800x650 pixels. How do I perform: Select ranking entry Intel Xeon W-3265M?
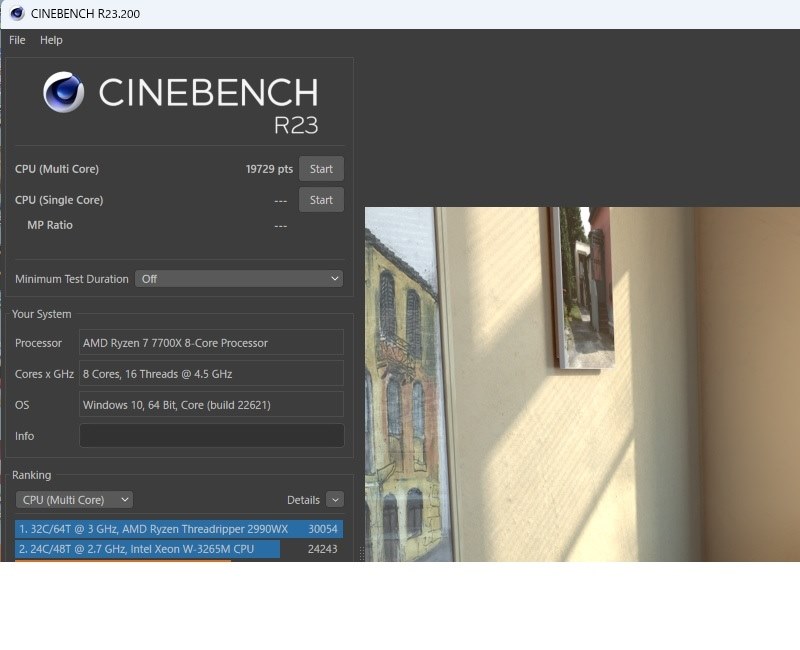point(179,549)
